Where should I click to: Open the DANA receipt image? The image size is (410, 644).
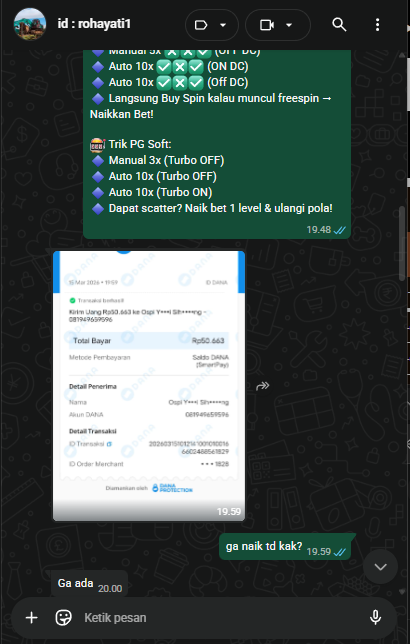pyautogui.click(x=149, y=386)
